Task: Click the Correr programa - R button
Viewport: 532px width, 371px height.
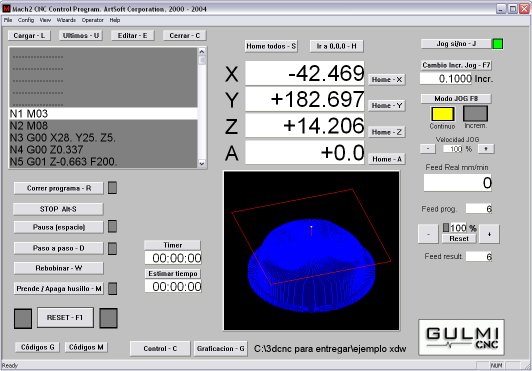Action: click(x=59, y=188)
